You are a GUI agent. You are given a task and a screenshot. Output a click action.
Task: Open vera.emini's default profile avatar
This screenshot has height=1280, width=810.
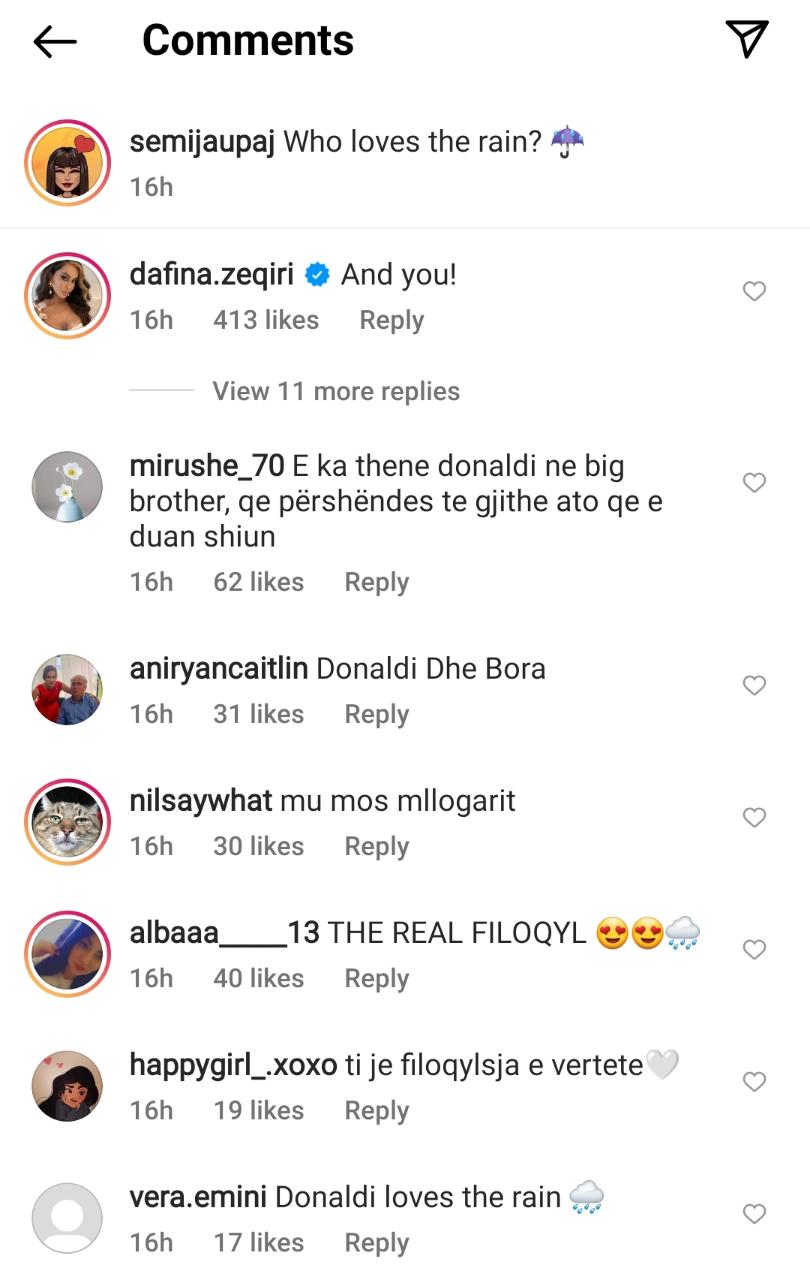[68, 1218]
